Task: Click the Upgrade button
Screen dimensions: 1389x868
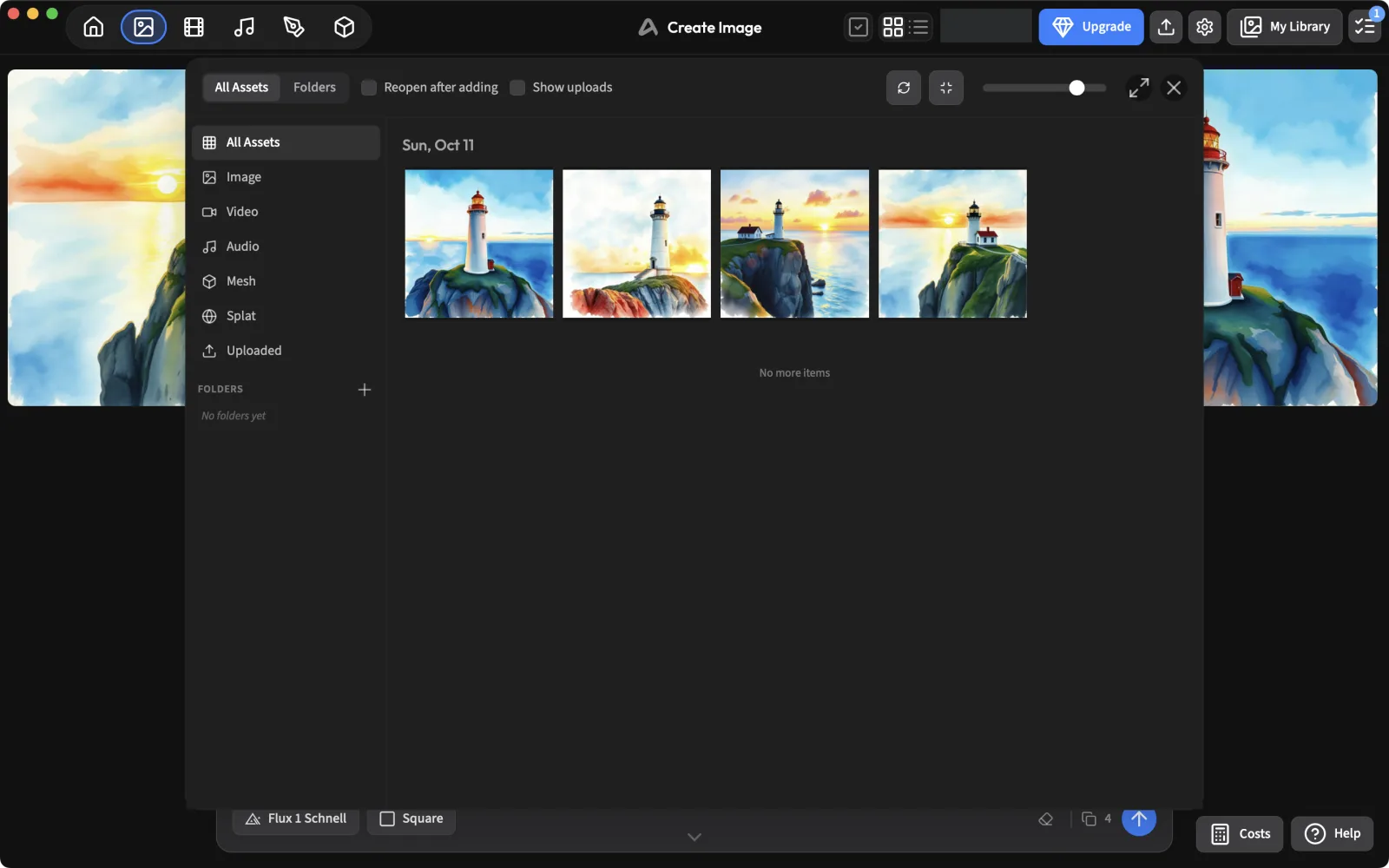Action: coord(1091,27)
